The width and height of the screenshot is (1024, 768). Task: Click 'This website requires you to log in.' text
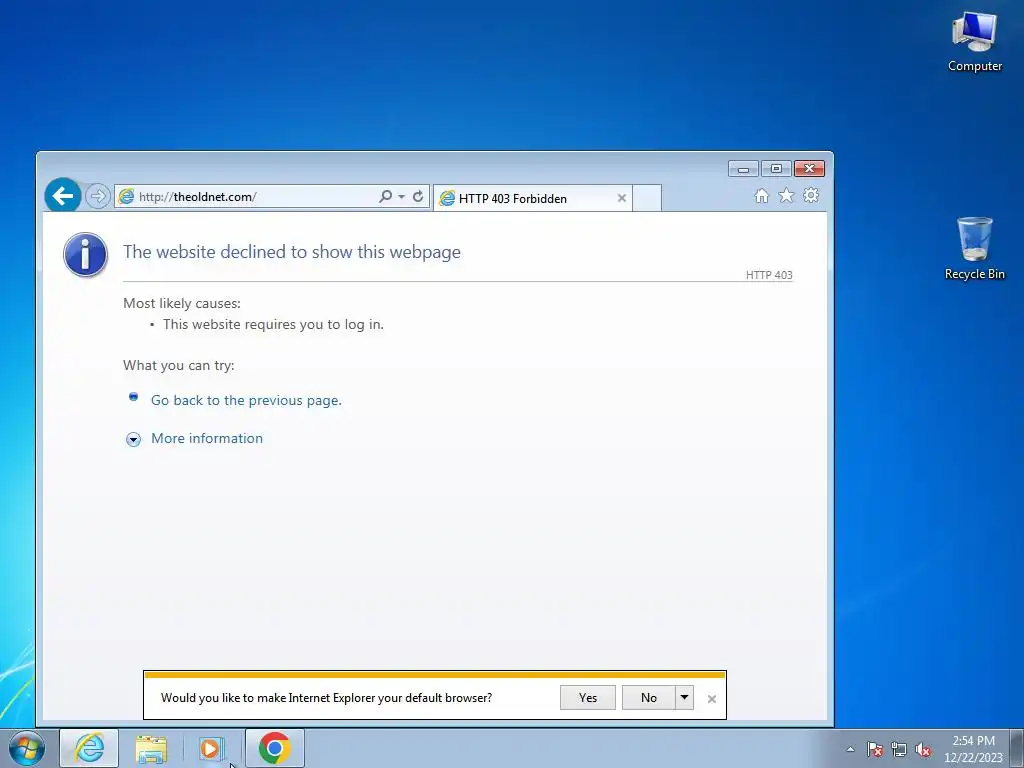[x=273, y=325]
